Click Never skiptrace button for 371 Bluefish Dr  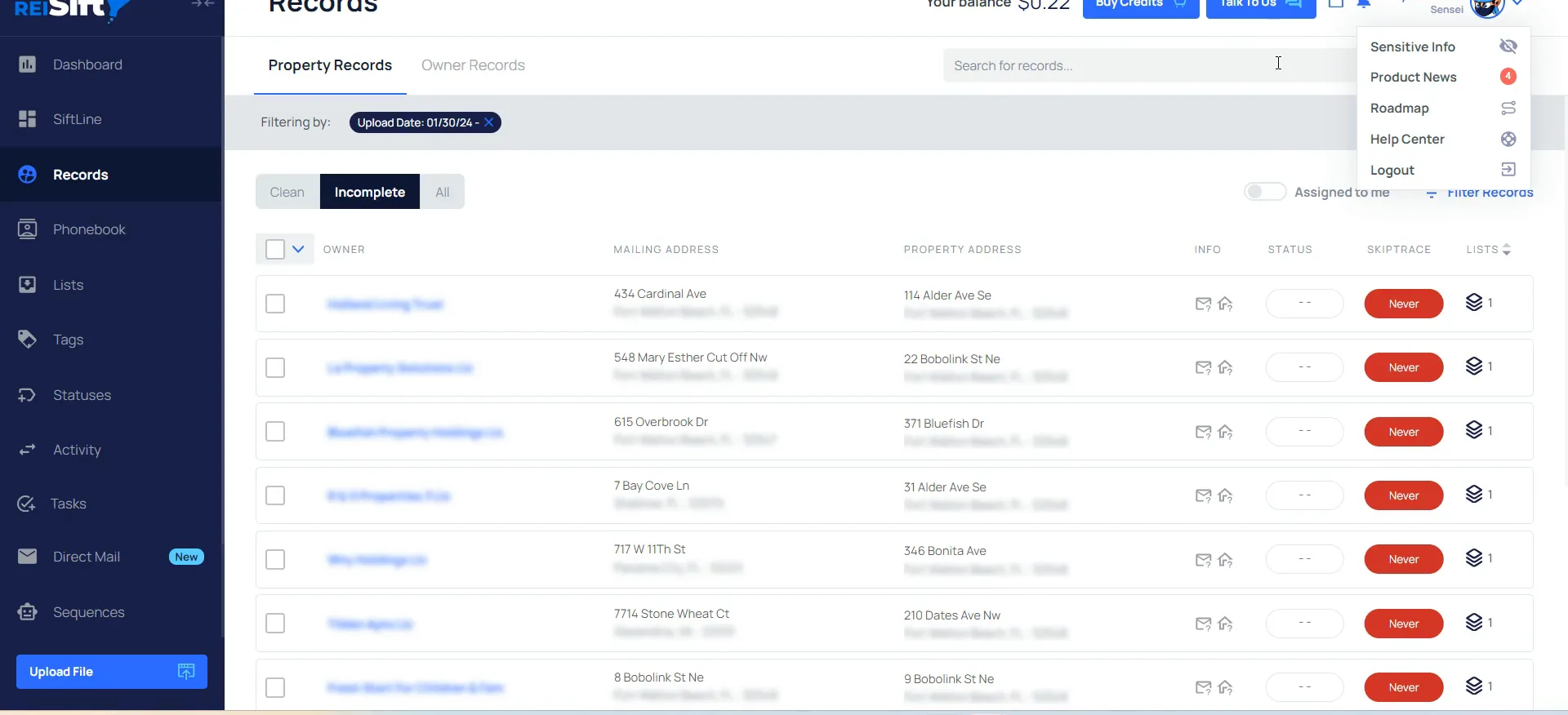(1404, 432)
